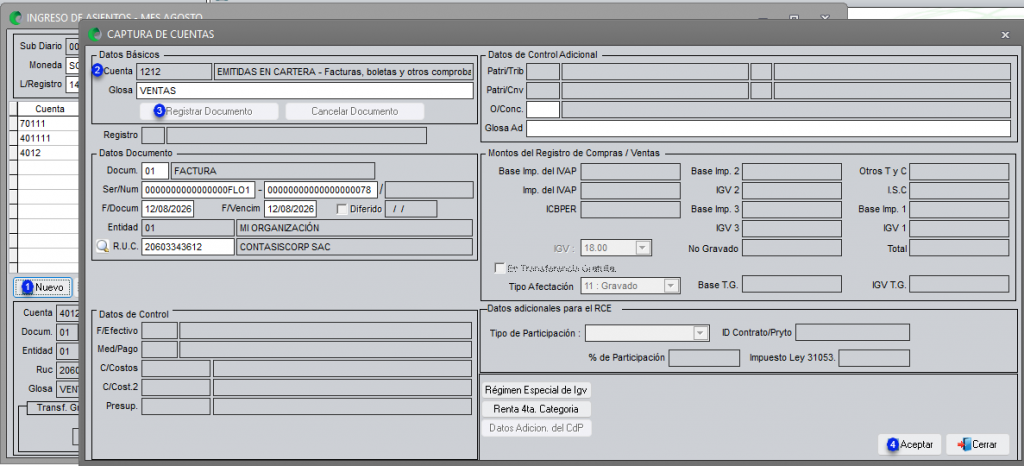Click the C/Costos code field
The width and height of the screenshot is (1024, 466).
coord(176,369)
